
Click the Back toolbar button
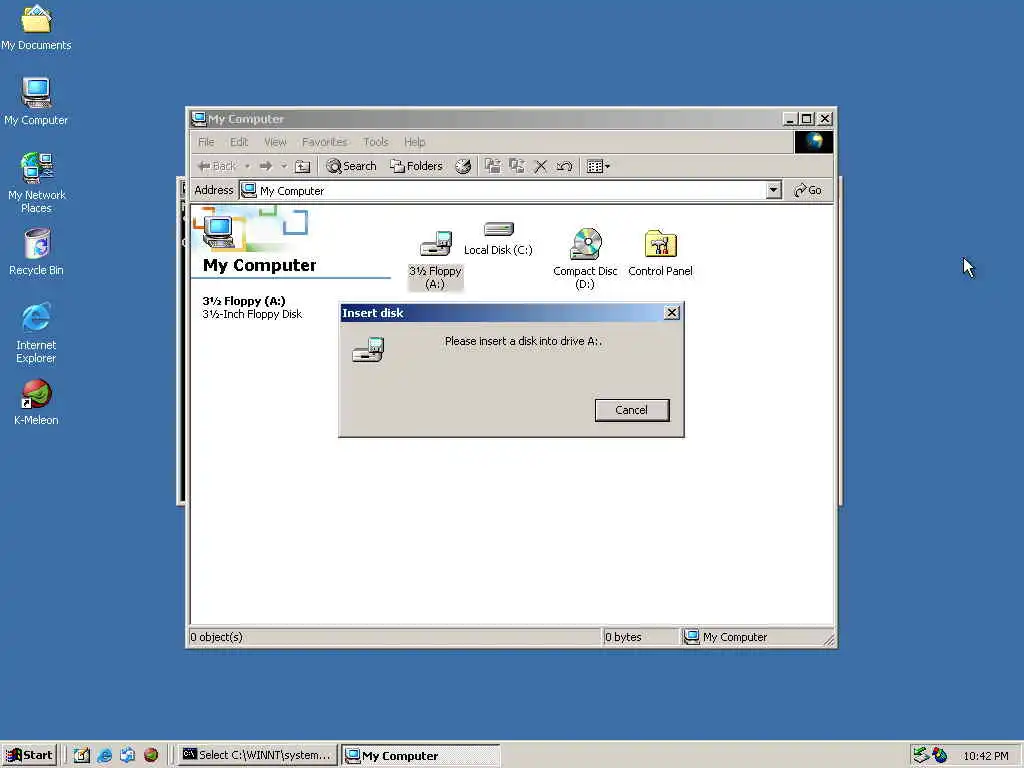(217, 167)
